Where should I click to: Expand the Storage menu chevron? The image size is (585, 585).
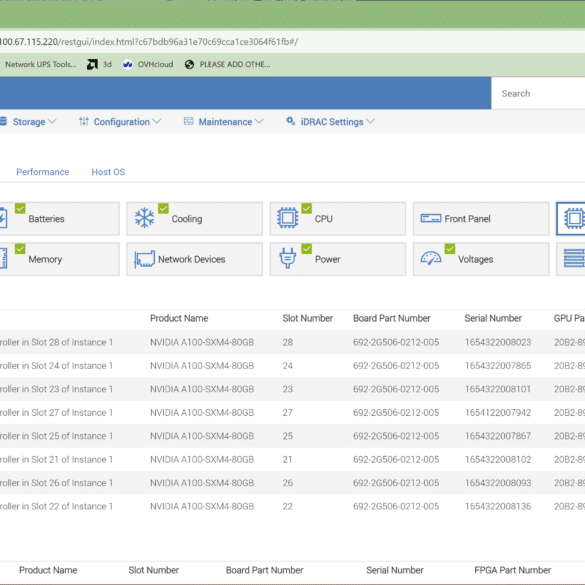[x=52, y=121]
